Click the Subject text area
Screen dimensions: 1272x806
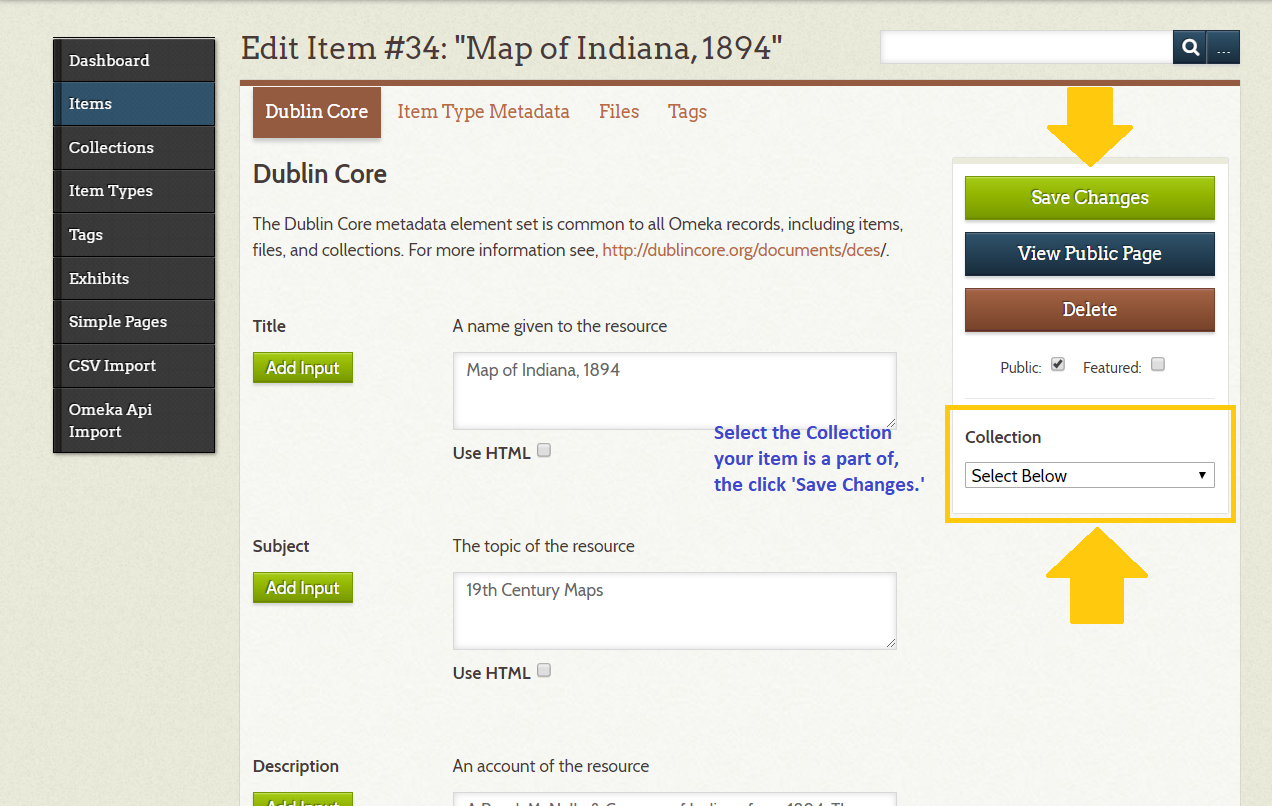(675, 611)
